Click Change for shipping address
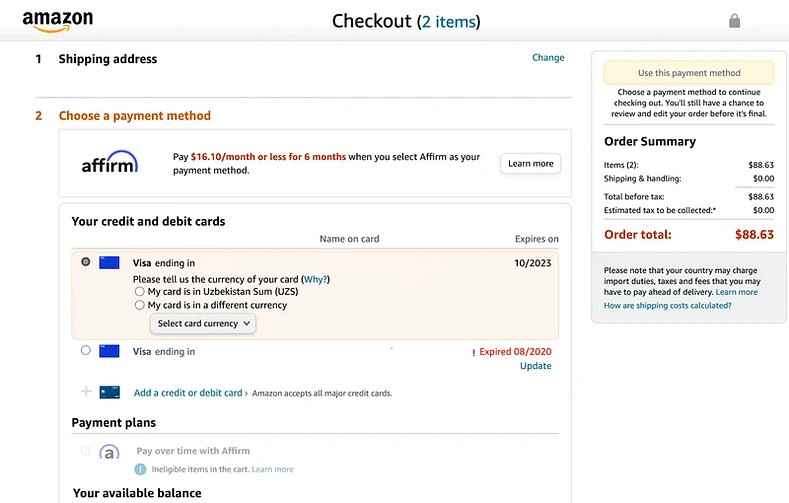This screenshot has height=503, width=789. click(x=548, y=58)
